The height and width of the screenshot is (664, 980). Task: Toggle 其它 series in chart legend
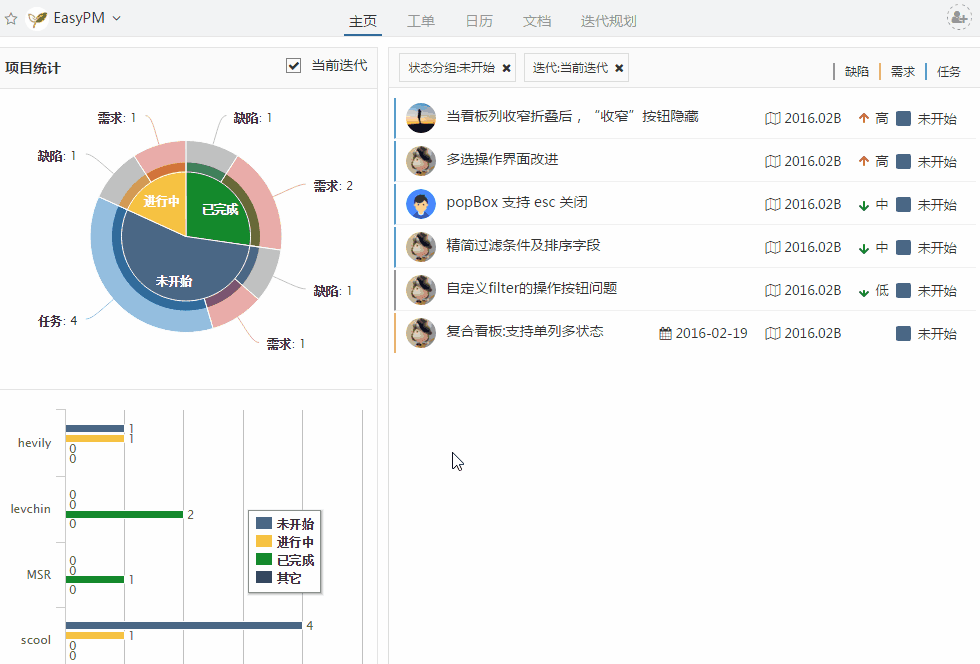279,578
